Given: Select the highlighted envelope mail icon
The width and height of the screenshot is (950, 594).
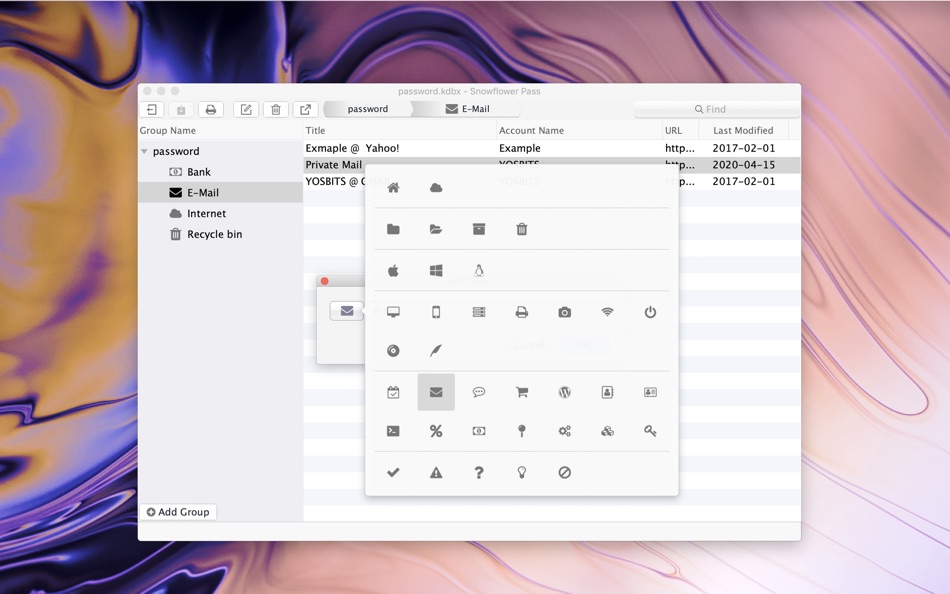Looking at the screenshot, I should (436, 392).
